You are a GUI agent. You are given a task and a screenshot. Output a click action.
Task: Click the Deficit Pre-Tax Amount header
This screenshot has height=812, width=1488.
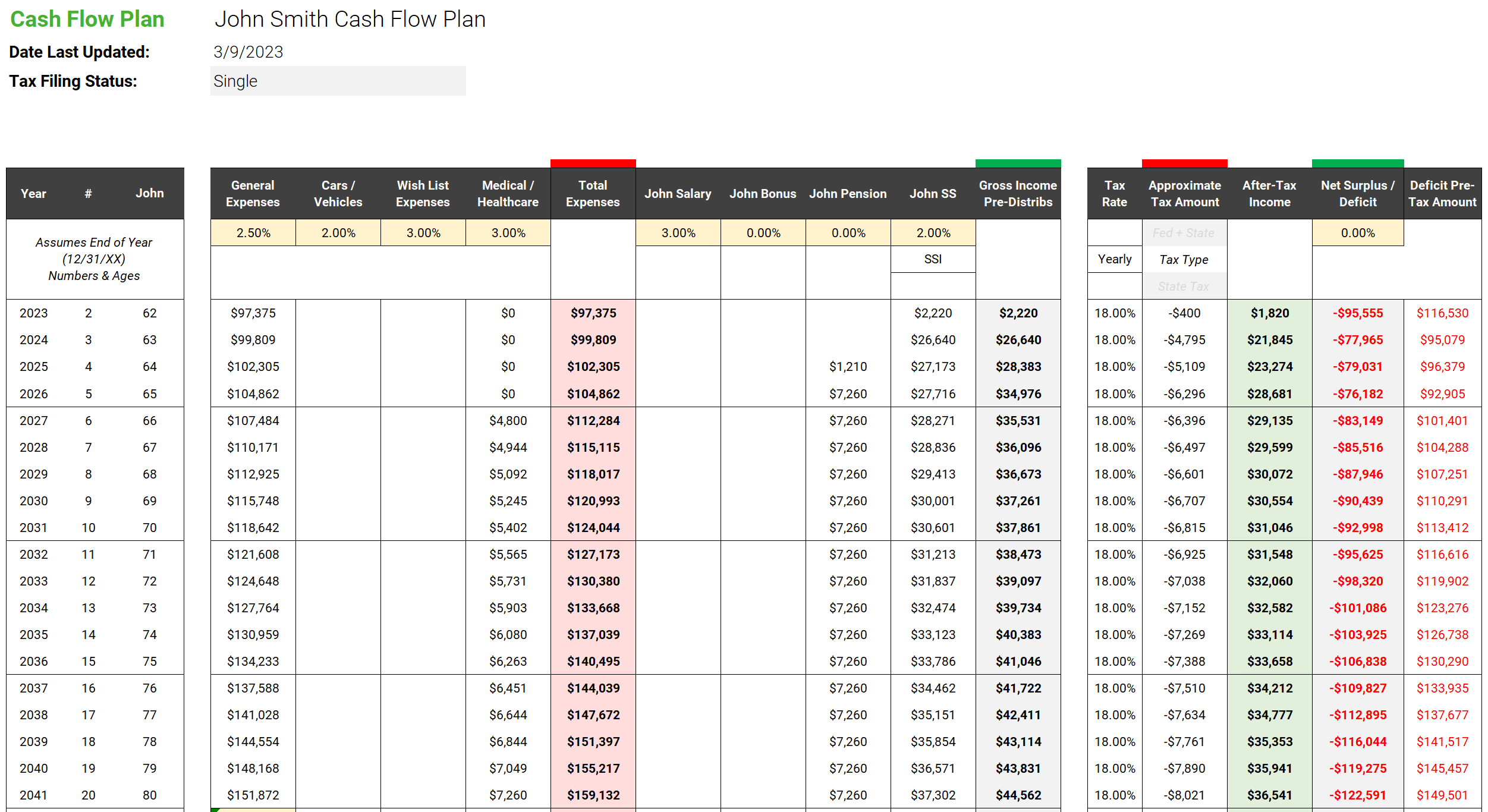(x=1443, y=193)
